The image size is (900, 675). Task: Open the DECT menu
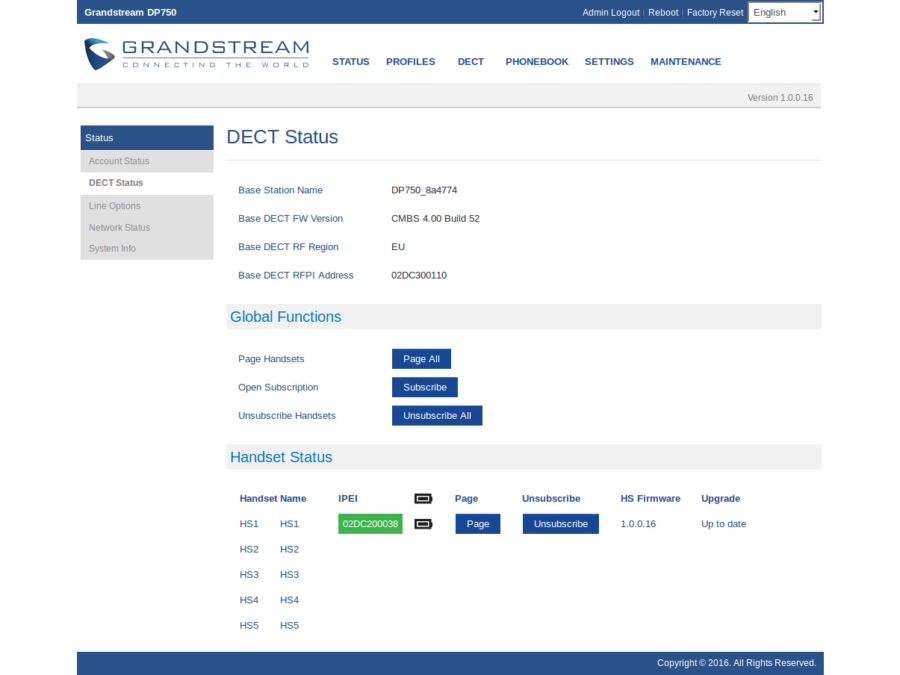pyautogui.click(x=470, y=62)
